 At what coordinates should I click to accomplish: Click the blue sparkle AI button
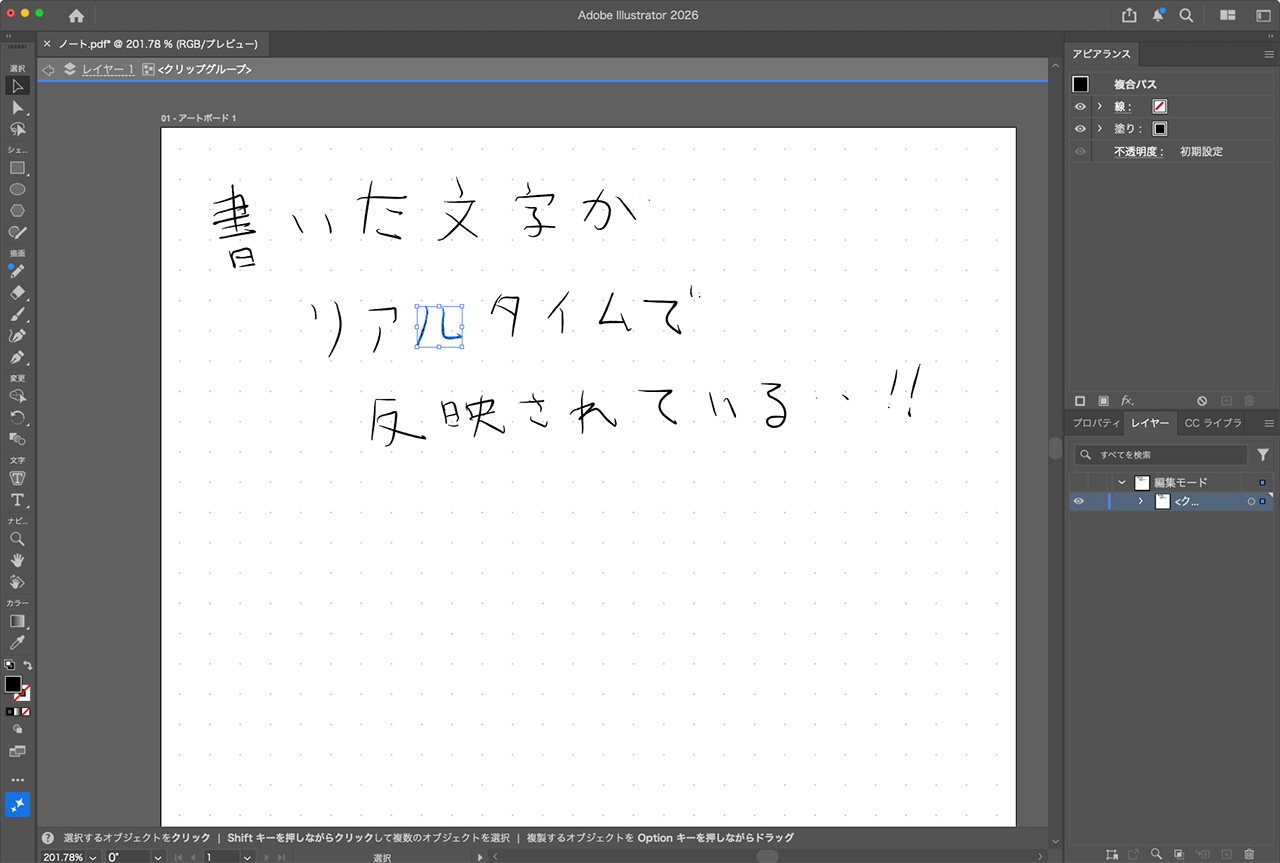17,804
